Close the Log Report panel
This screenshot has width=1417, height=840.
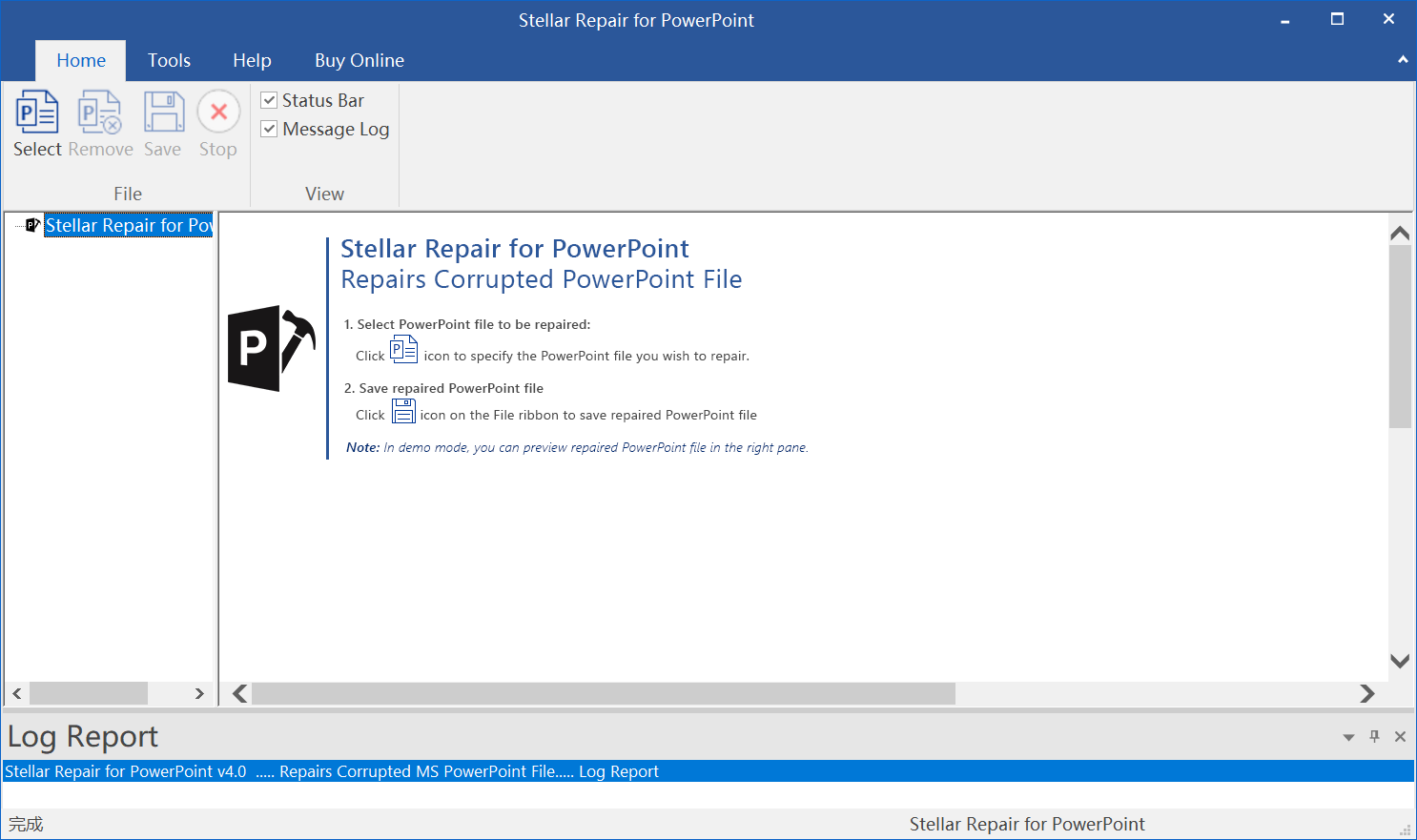click(x=1400, y=736)
